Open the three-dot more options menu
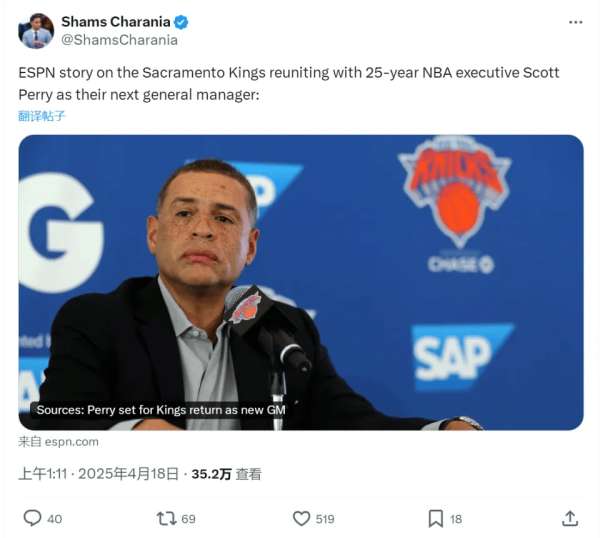This screenshot has height=538, width=600. (575, 23)
